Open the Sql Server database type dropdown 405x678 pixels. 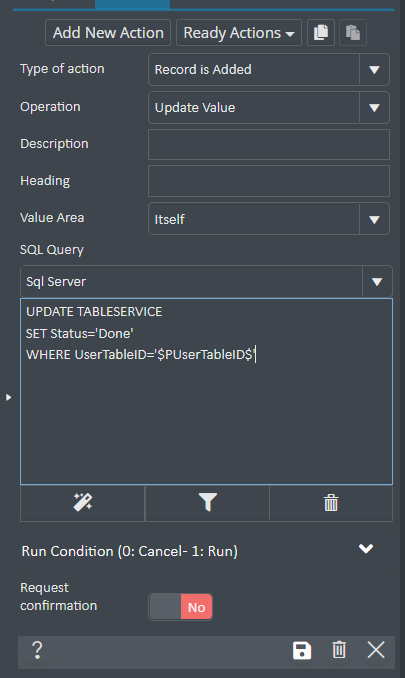pyautogui.click(x=206, y=282)
